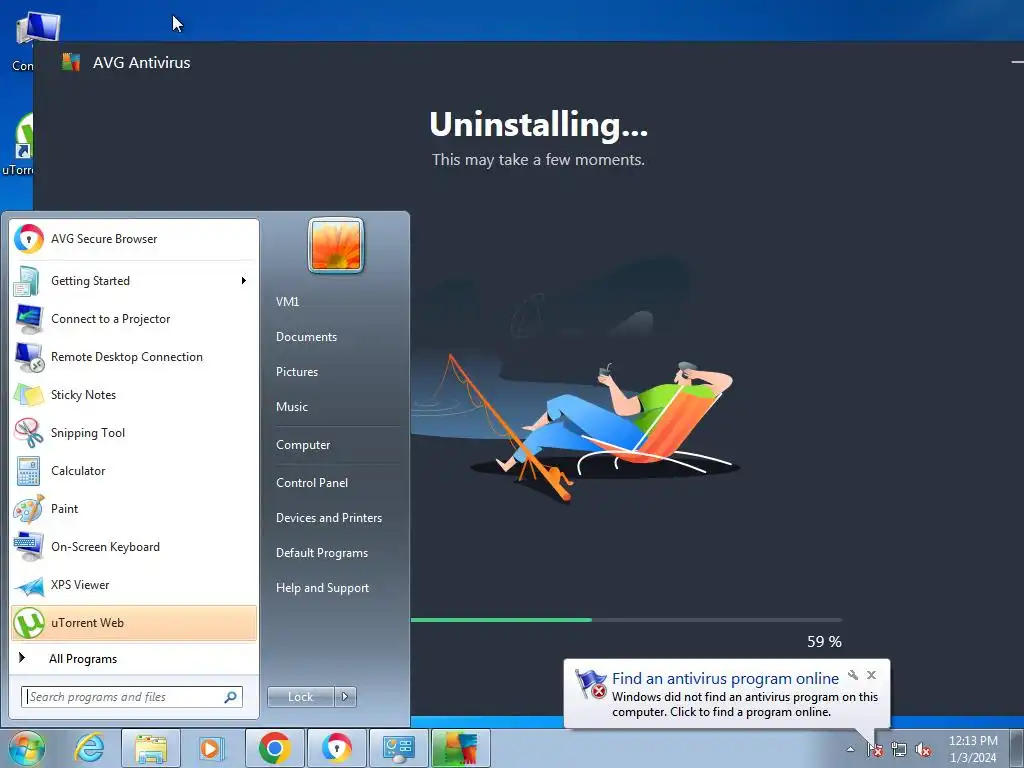Click the user account picture in Start menu
The width and height of the screenshot is (1024, 768).
(x=336, y=246)
